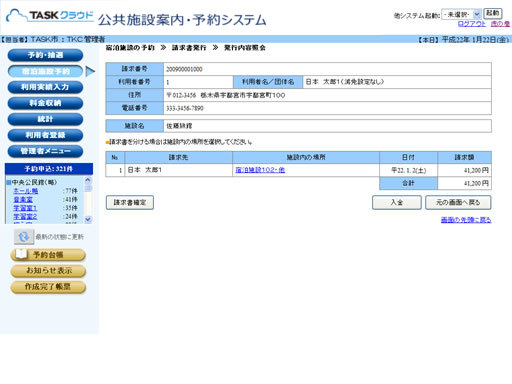Click the ログアウト link
This screenshot has width=512, height=384.
(x=472, y=24)
